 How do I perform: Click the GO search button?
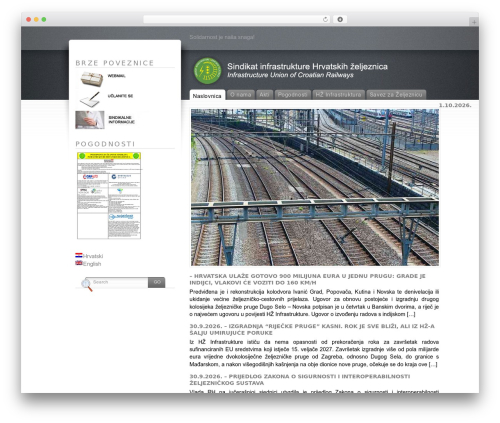pos(157,282)
